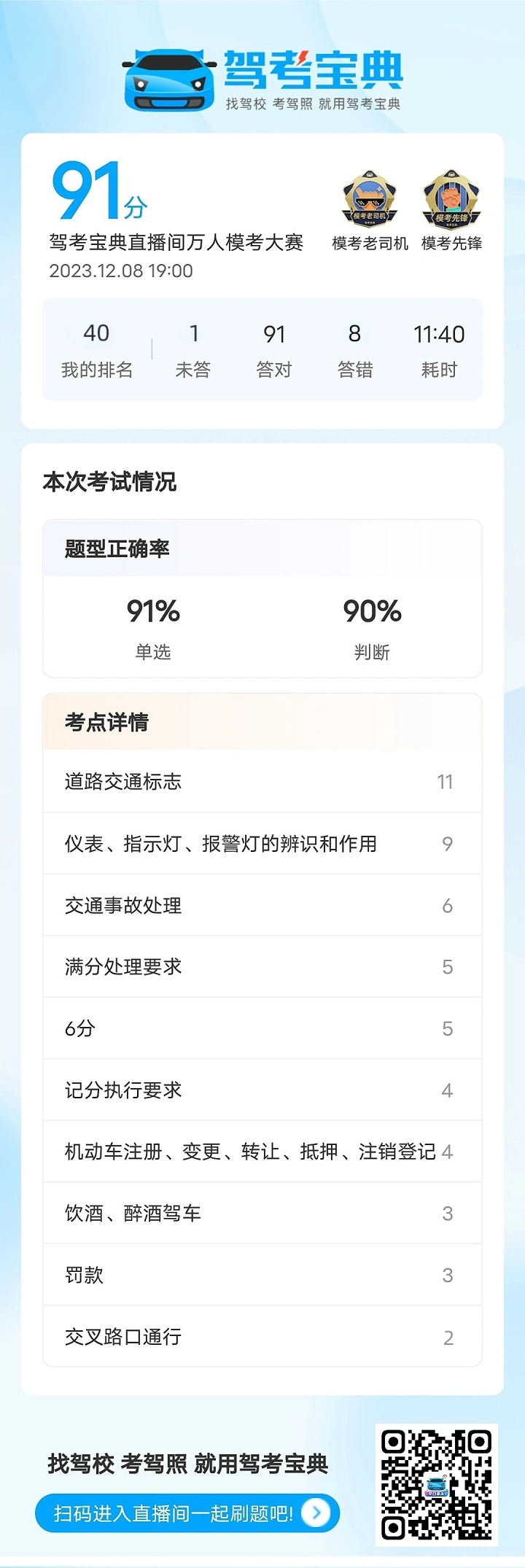This screenshot has height=1568, width=525.
Task: Tap the 模考老司机 badge icon
Action: [370, 199]
